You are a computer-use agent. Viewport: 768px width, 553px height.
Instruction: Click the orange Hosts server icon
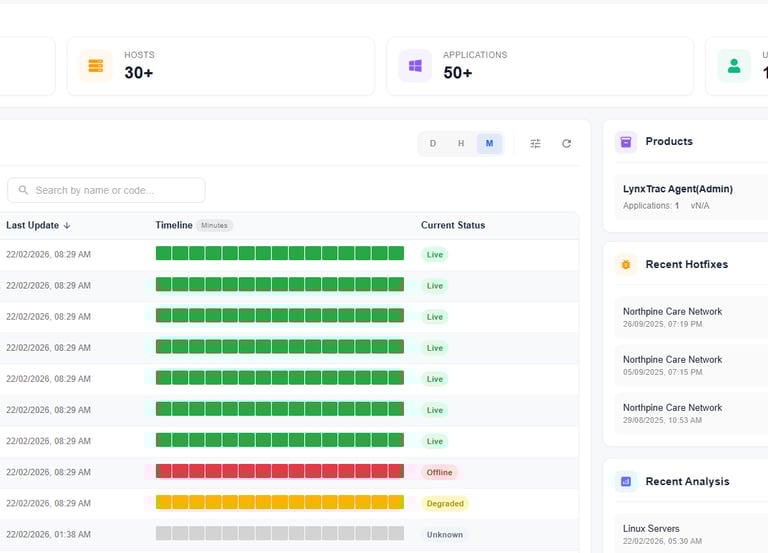96,66
